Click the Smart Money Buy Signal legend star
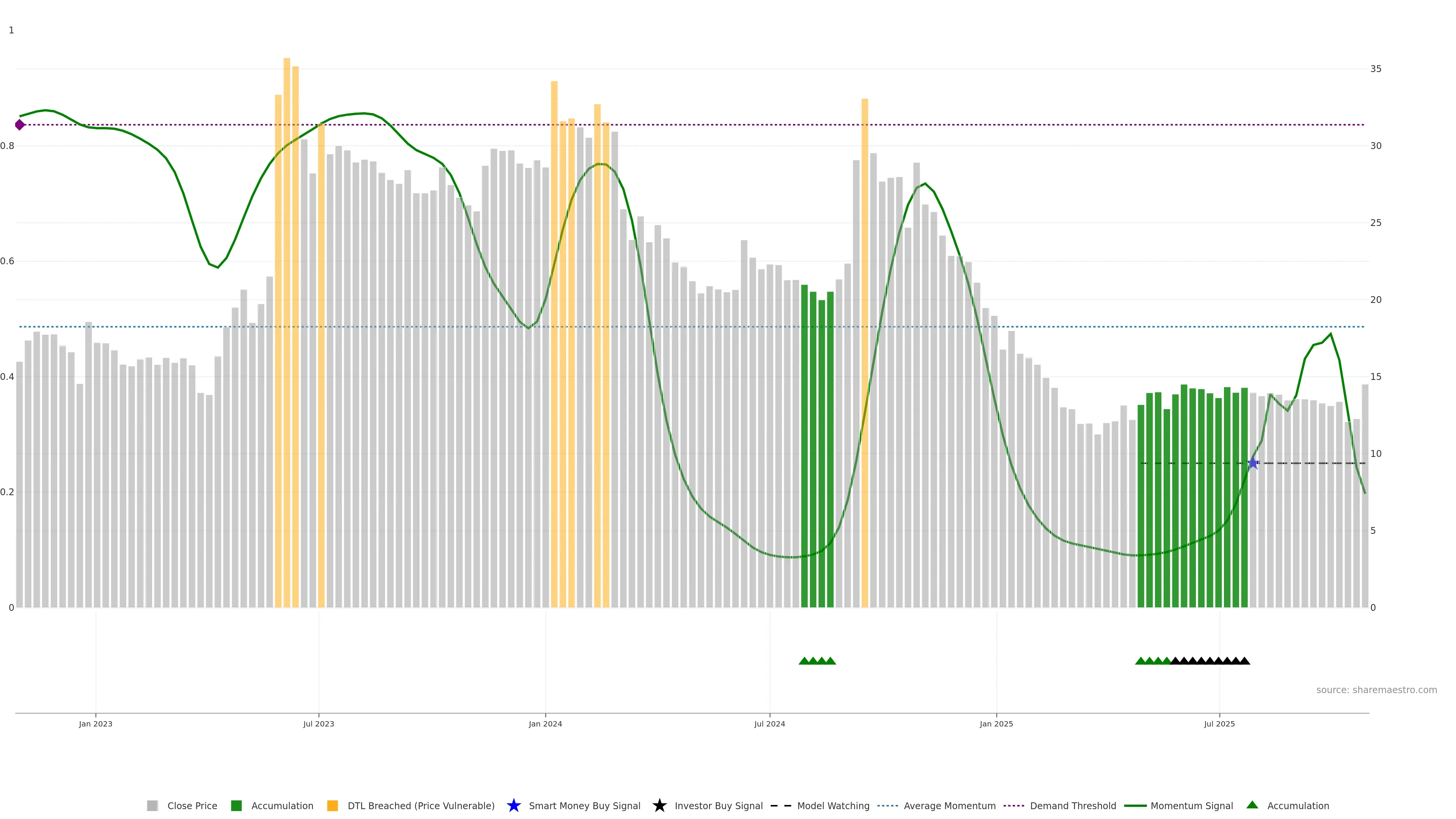 pos(513,805)
